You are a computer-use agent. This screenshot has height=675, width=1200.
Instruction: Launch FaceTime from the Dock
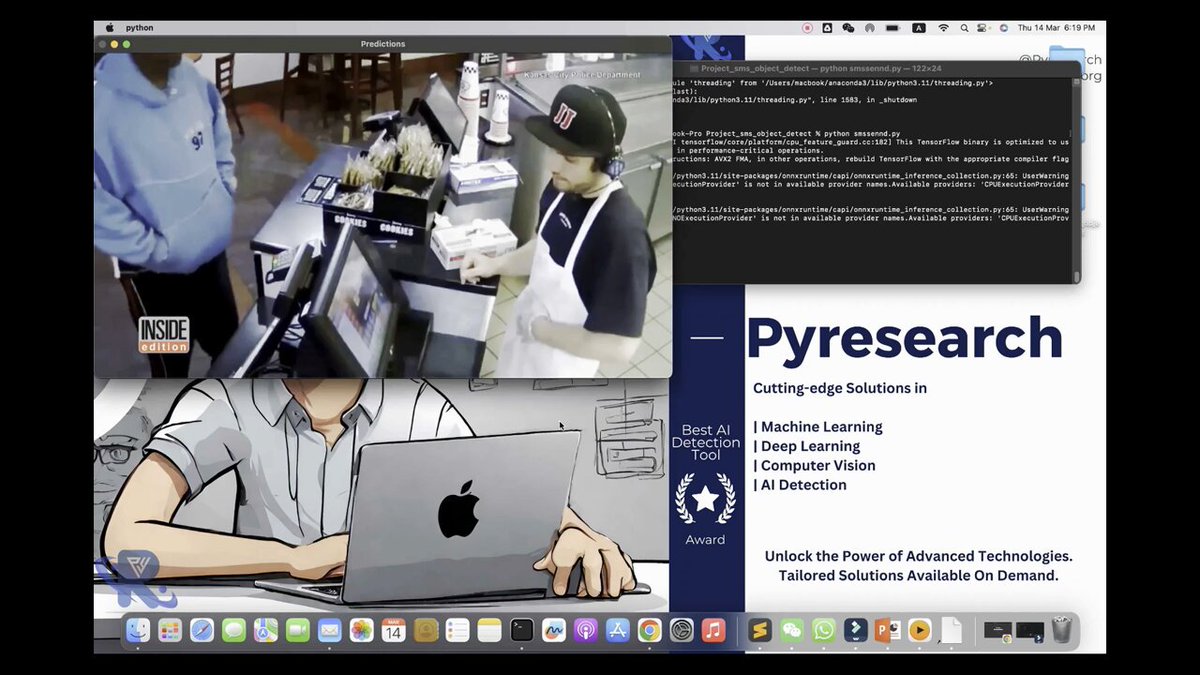(298, 630)
